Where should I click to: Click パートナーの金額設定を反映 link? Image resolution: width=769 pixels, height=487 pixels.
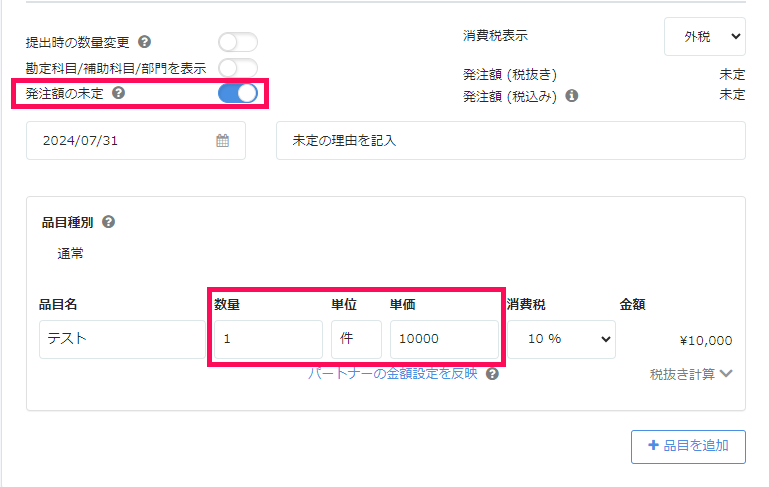pos(393,374)
